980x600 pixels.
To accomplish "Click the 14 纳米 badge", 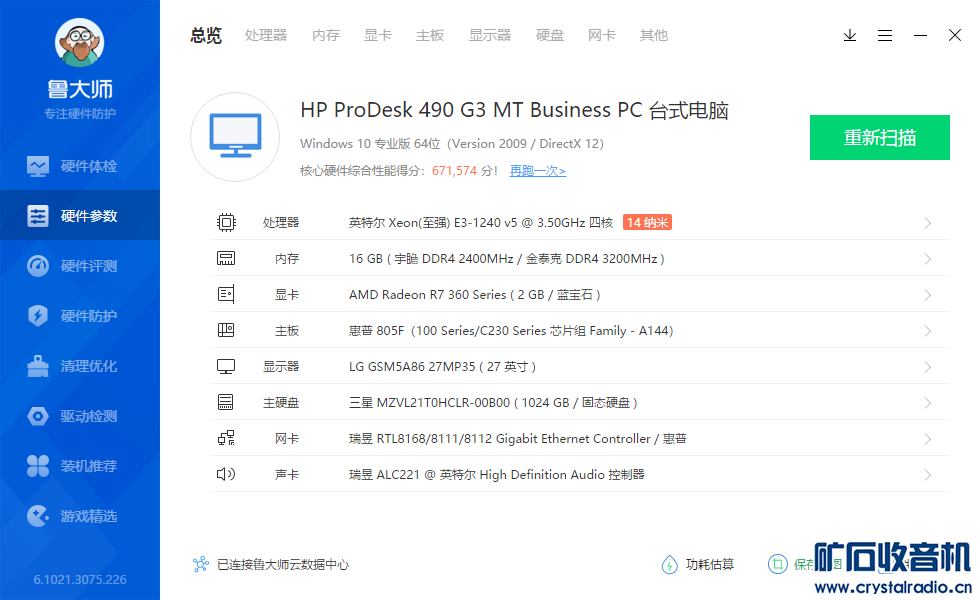I will [648, 222].
